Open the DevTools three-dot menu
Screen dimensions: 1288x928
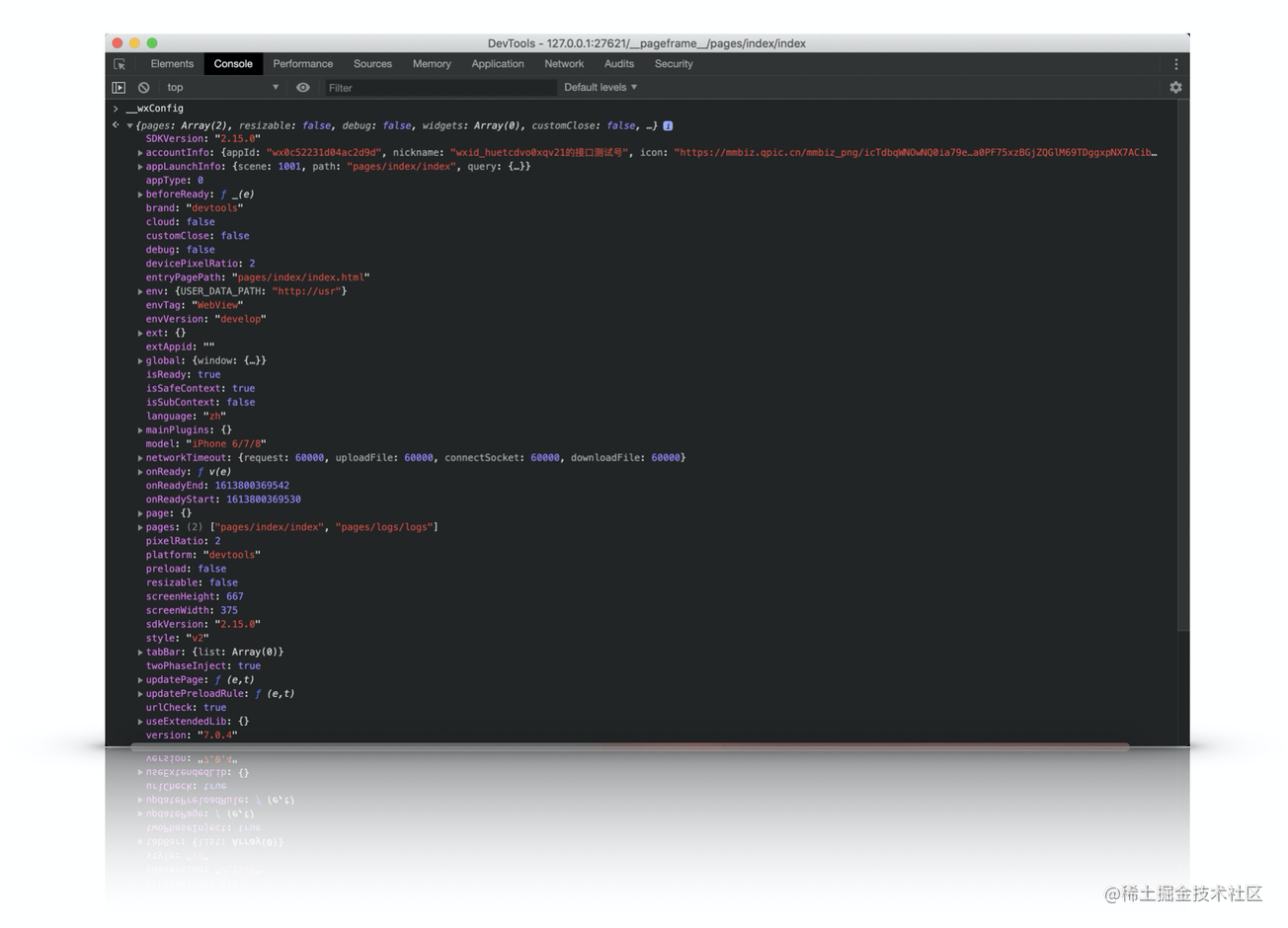coord(1175,64)
